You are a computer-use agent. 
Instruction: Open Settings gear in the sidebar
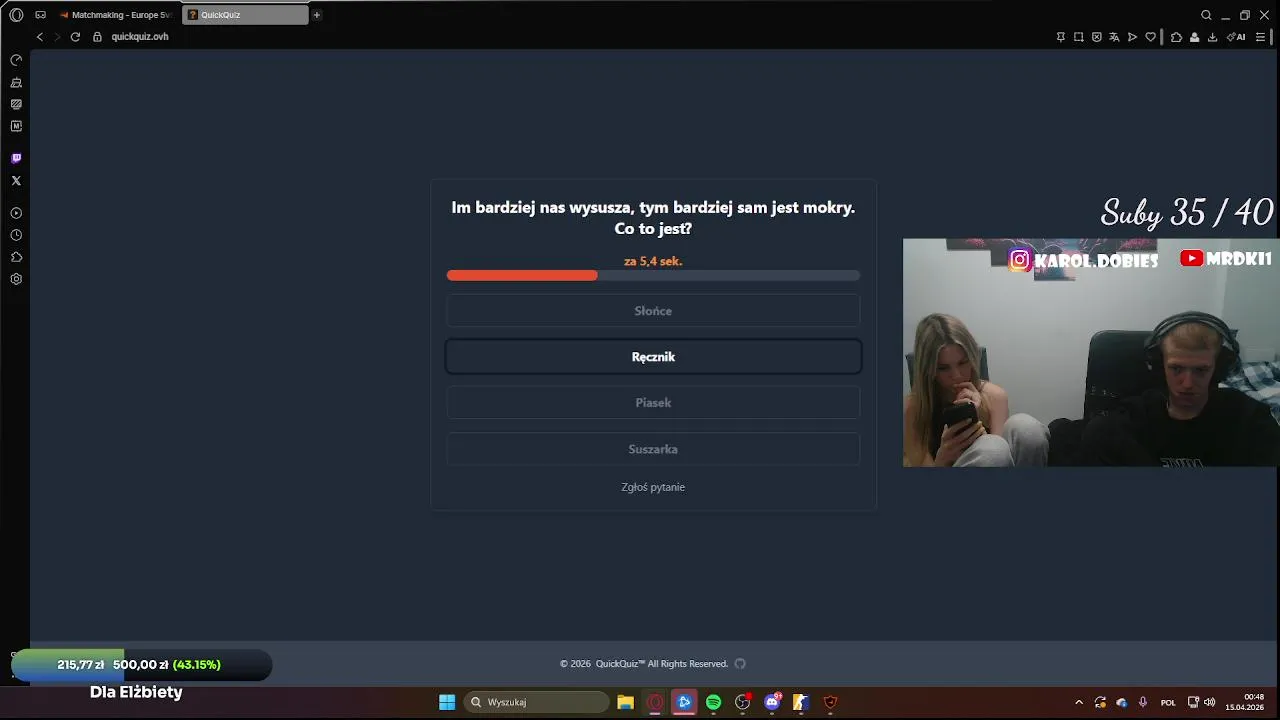click(16, 279)
